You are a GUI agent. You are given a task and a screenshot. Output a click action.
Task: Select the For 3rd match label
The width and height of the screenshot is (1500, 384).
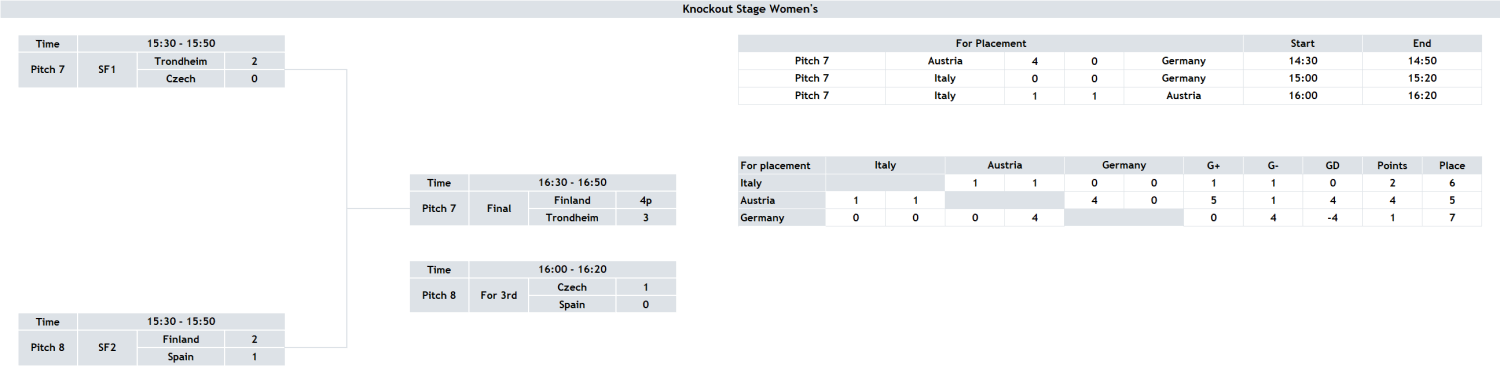coord(498,296)
